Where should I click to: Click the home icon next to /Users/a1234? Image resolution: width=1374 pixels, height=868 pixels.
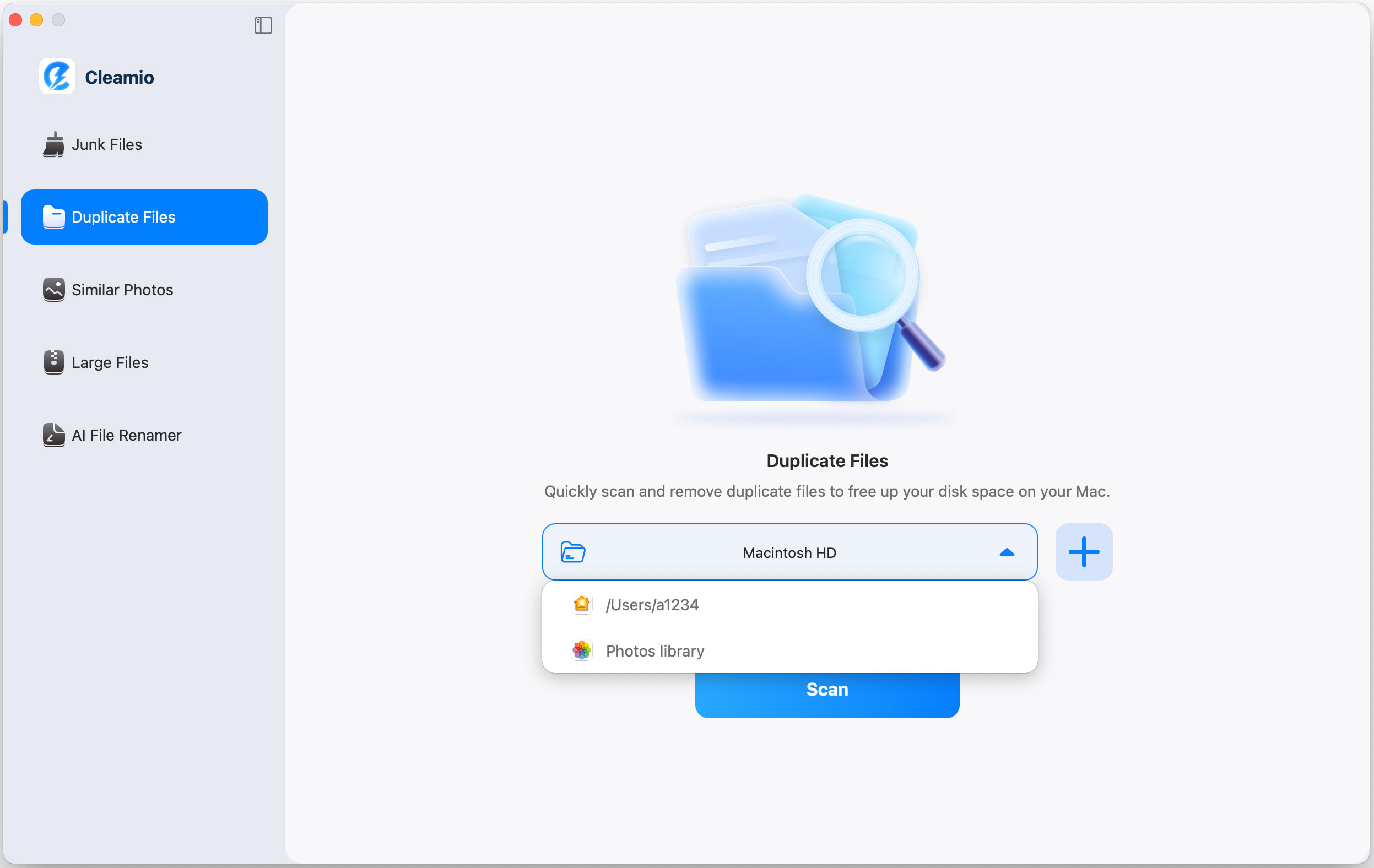[581, 604]
